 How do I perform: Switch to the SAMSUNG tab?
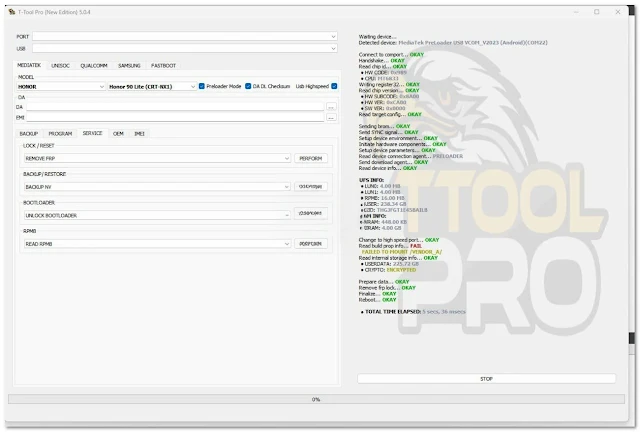tap(129, 66)
